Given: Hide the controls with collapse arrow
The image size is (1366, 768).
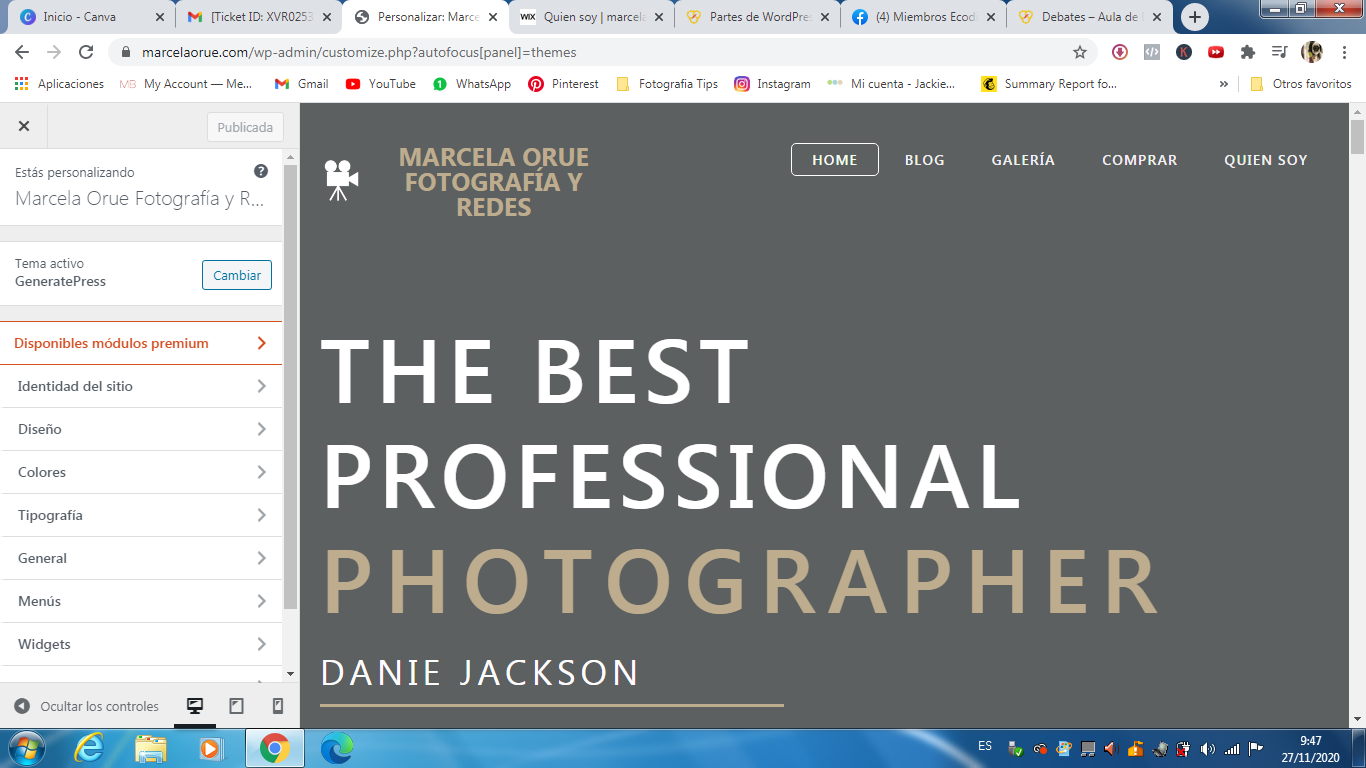Looking at the screenshot, I should 22,706.
